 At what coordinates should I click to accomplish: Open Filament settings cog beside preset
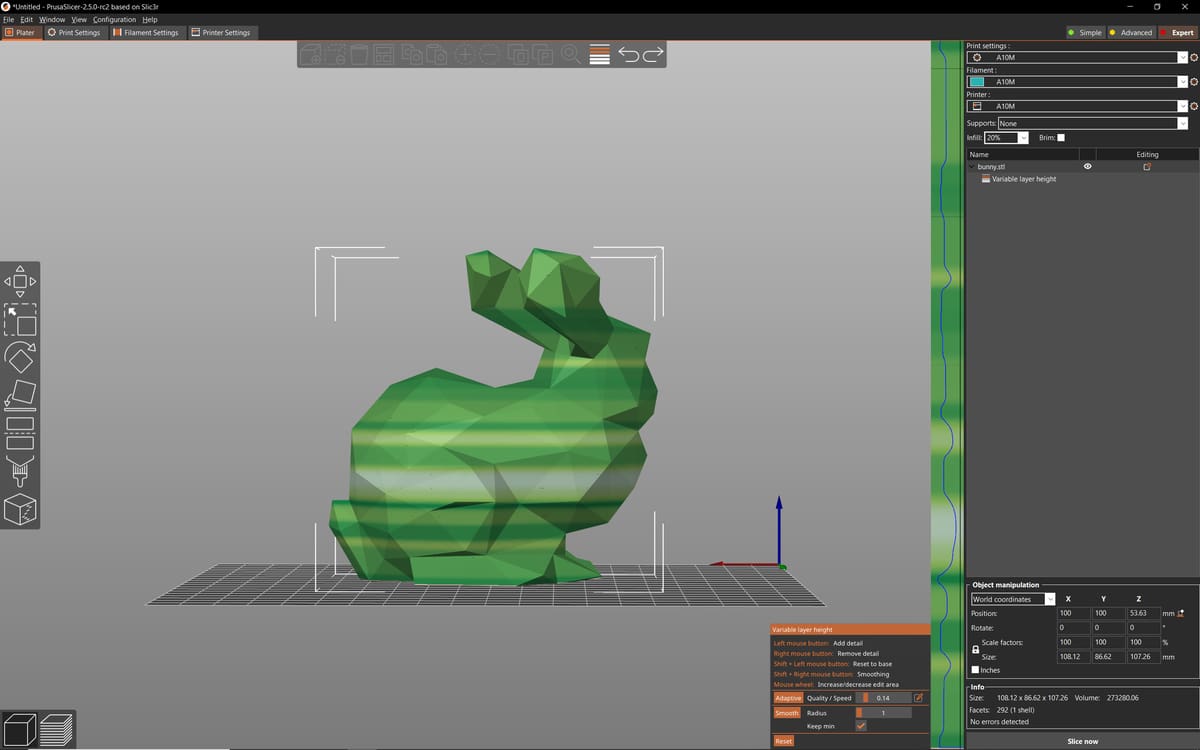pos(1194,82)
